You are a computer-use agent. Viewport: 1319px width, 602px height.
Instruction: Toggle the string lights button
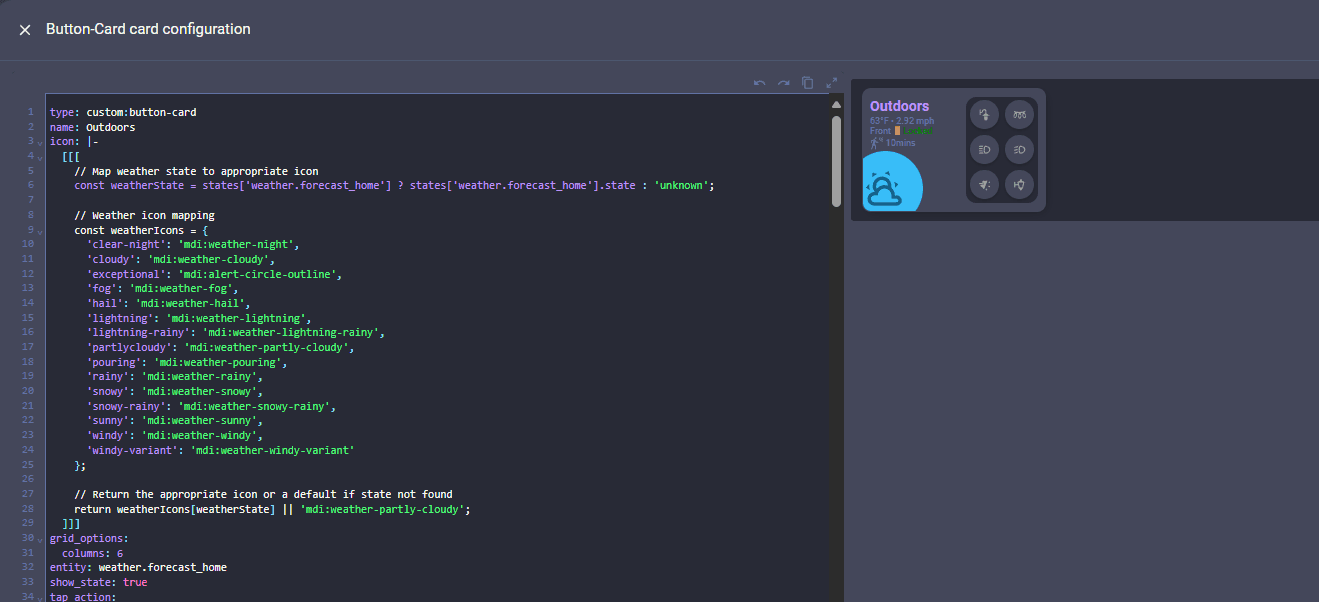point(1019,114)
